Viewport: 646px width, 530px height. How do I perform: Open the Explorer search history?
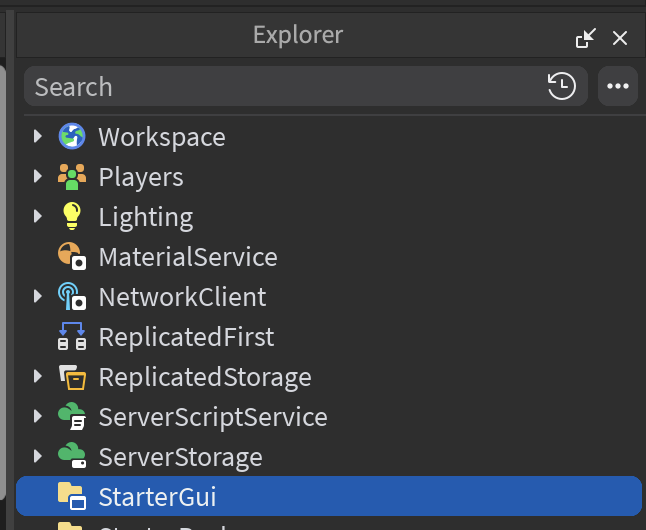coord(562,87)
